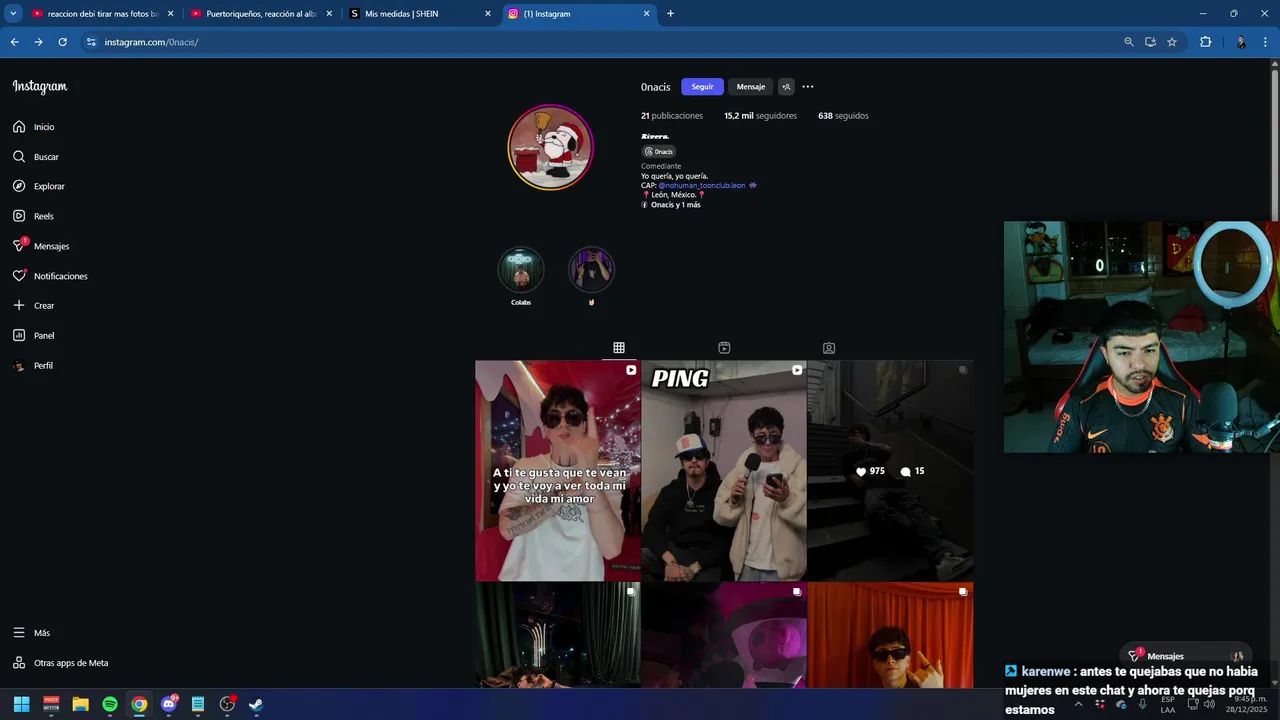Viewport: 1280px width, 720px height.
Task: Open Discord from the taskbar
Action: tap(169, 704)
